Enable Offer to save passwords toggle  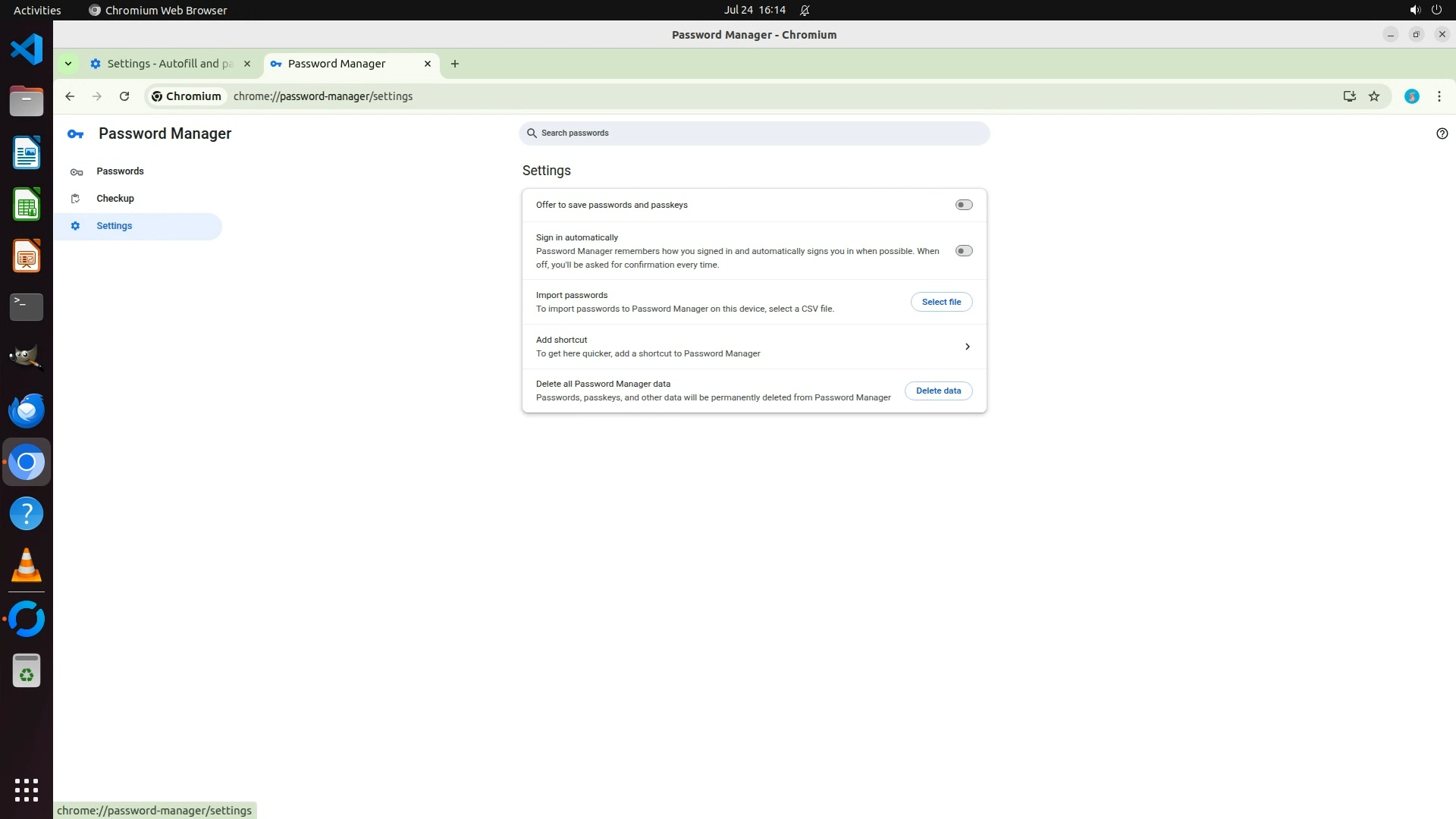963,205
